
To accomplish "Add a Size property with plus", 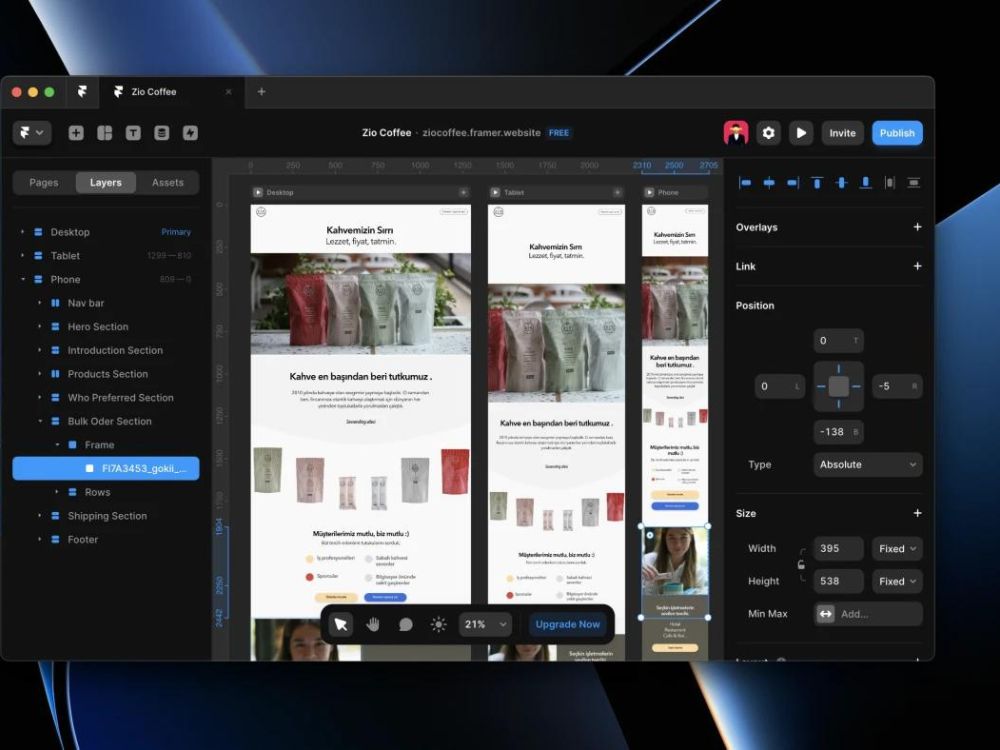I will pos(917,513).
